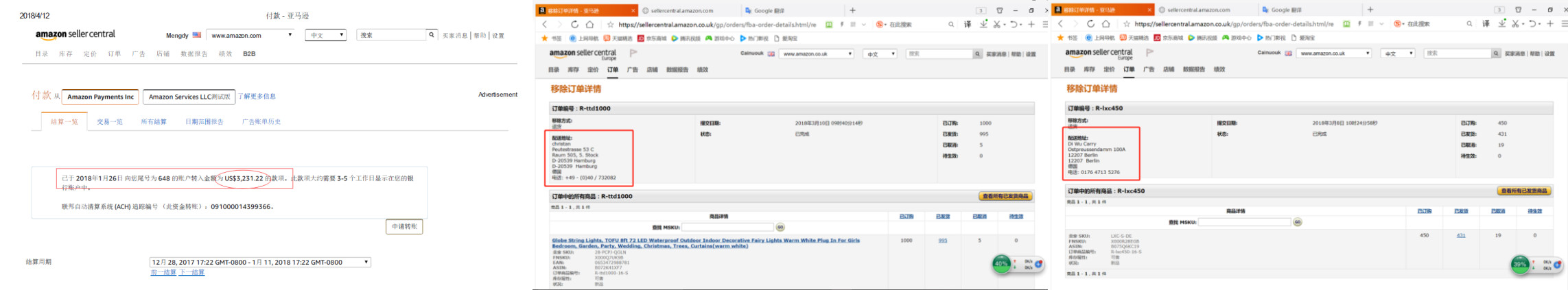Click 查看所有已发货商品 button in R-ttd1000 window
1568x290 pixels.
(1005, 196)
